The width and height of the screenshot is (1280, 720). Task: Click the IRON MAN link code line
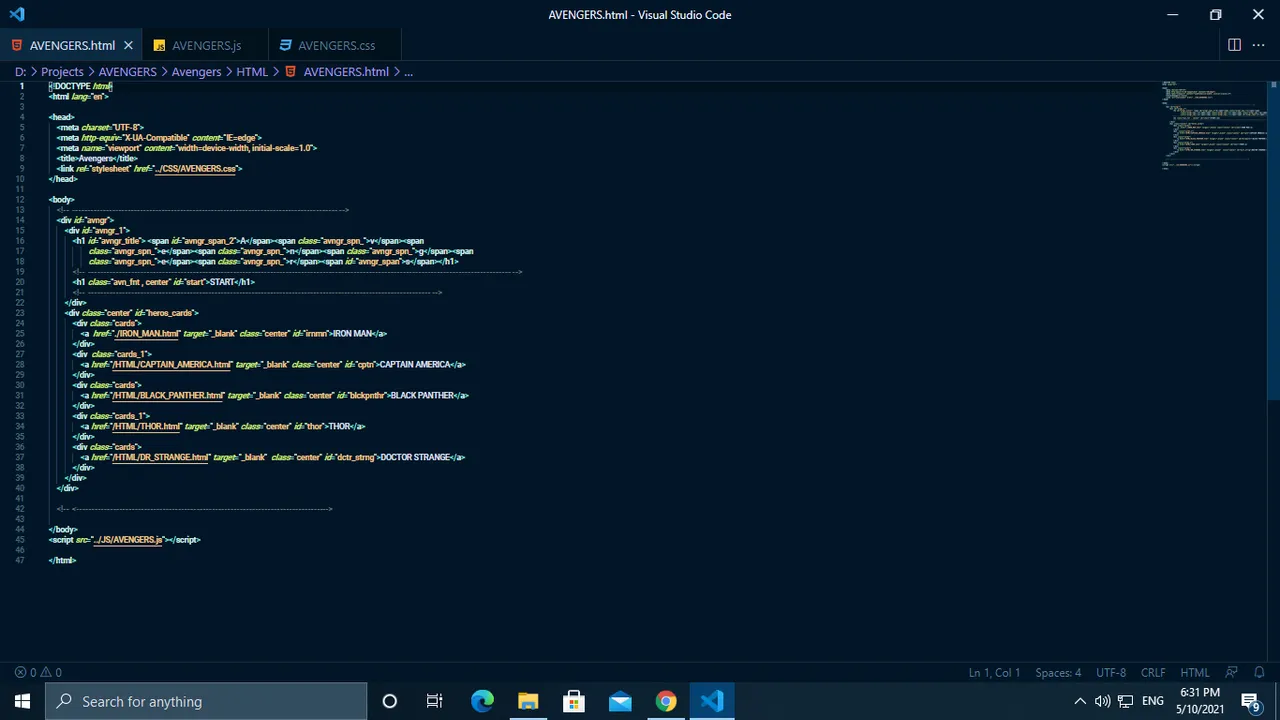(234, 334)
